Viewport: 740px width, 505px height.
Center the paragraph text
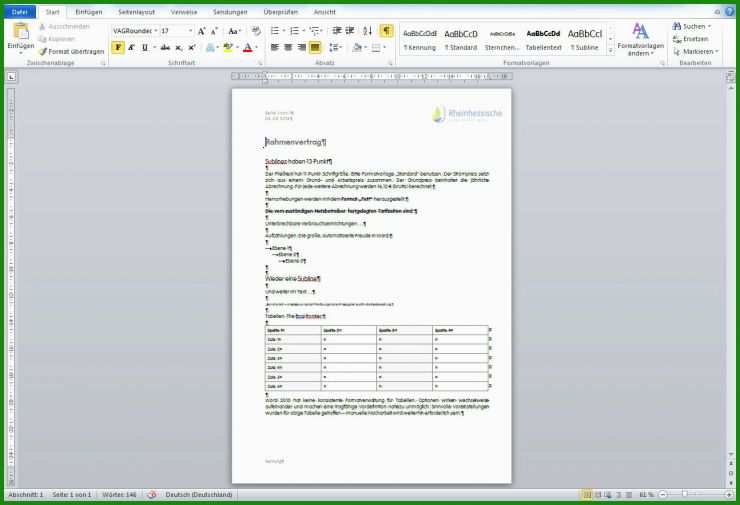point(288,48)
